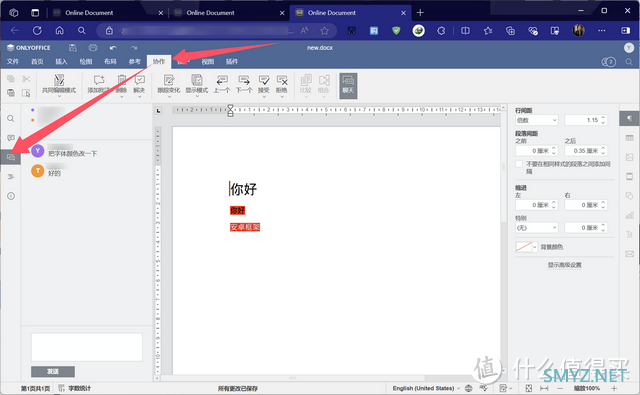This screenshot has height=395, width=640.
Task: Switch to the 参考 (References) tab
Action: (135, 62)
